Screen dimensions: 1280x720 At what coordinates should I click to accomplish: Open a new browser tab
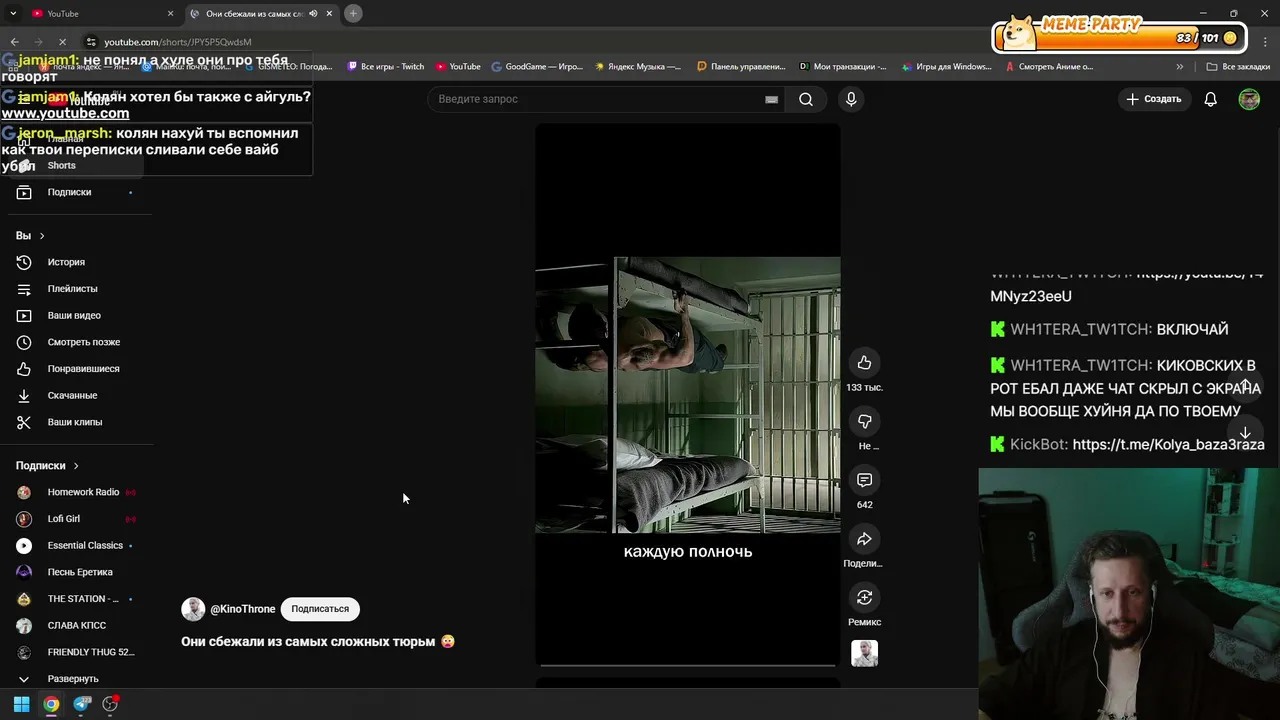click(x=353, y=13)
